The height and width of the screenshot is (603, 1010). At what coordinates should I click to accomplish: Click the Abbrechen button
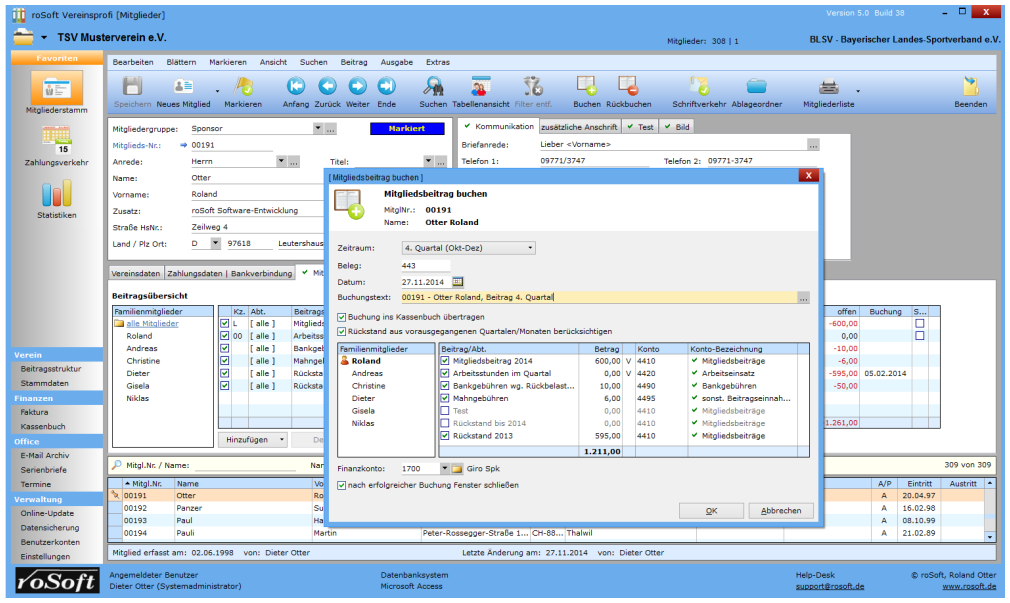(x=781, y=511)
